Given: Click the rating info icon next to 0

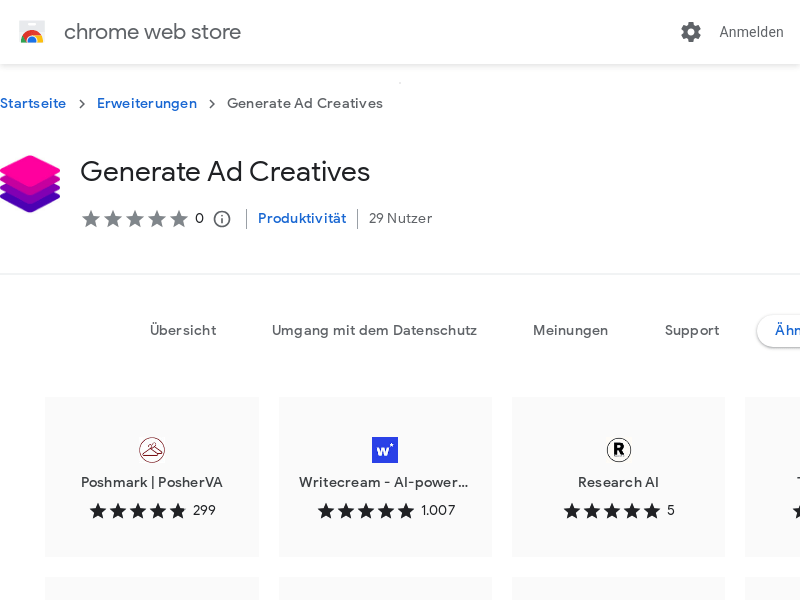Looking at the screenshot, I should pos(222,219).
